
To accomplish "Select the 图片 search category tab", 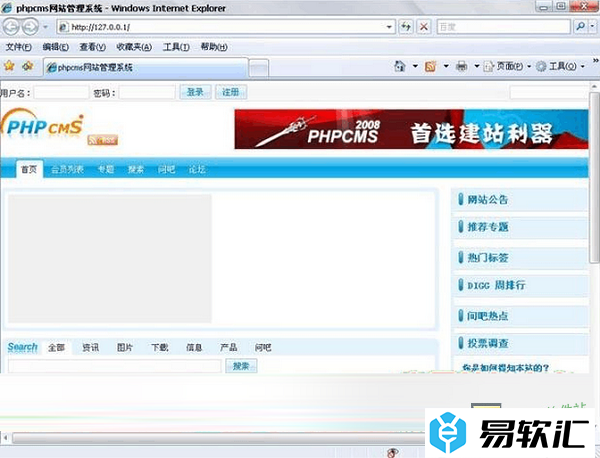I will [125, 347].
